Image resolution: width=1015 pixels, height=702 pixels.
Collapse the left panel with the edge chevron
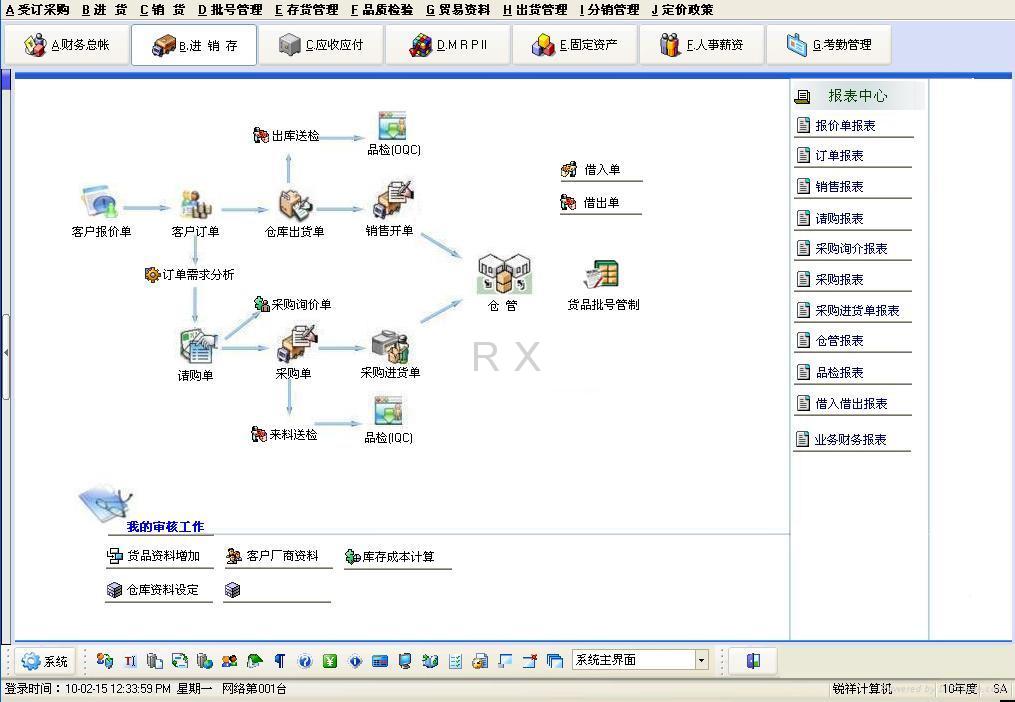(x=7, y=351)
